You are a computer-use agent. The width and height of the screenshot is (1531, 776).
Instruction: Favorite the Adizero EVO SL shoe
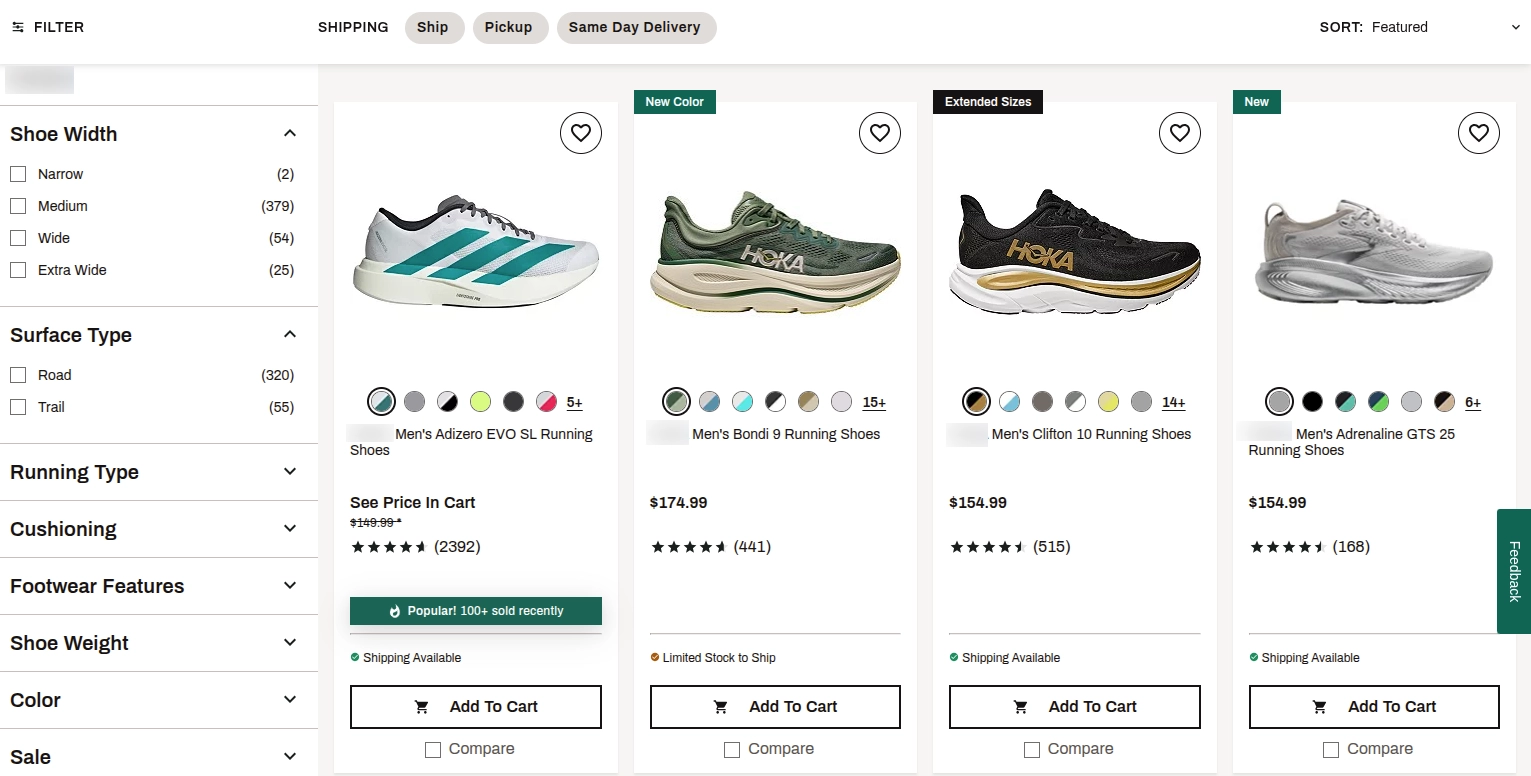click(x=581, y=133)
